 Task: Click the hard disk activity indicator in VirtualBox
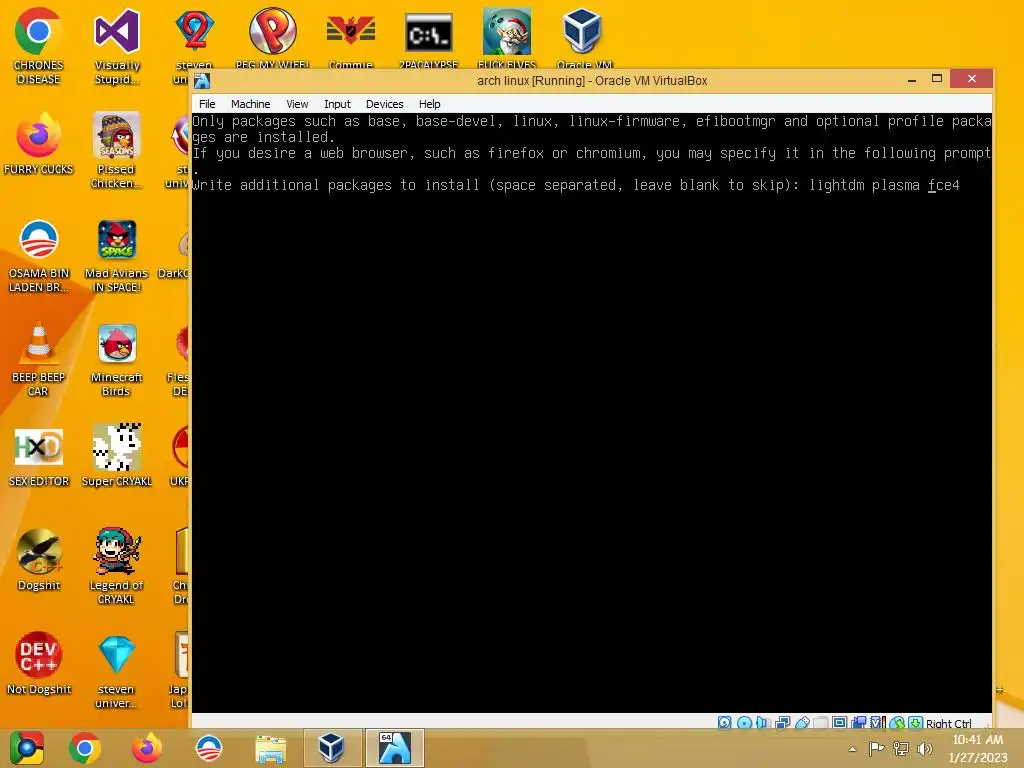point(724,723)
